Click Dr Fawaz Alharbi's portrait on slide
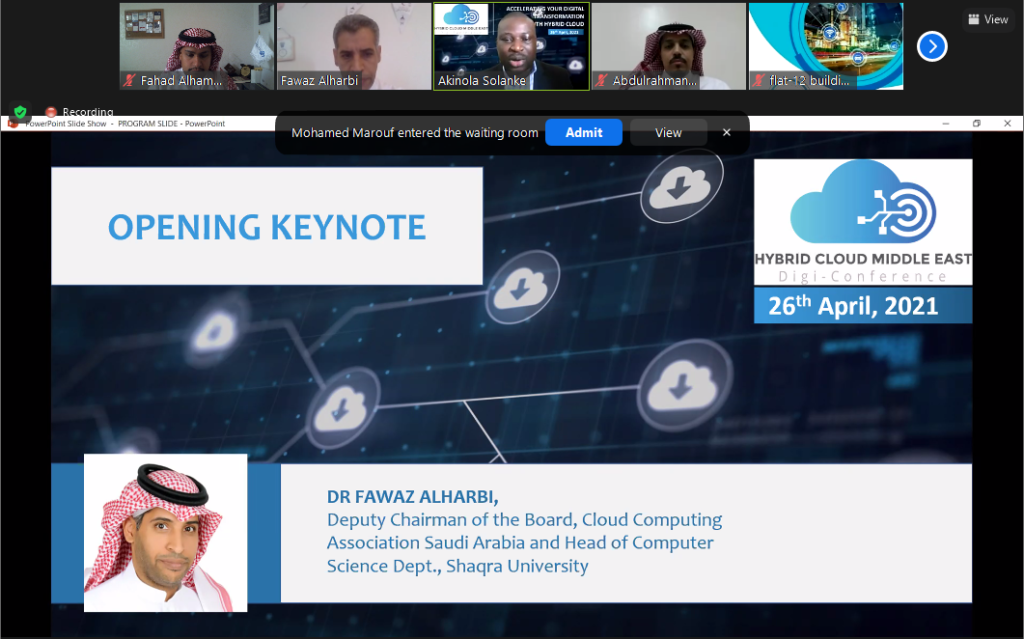This screenshot has width=1024, height=639. tap(165, 532)
